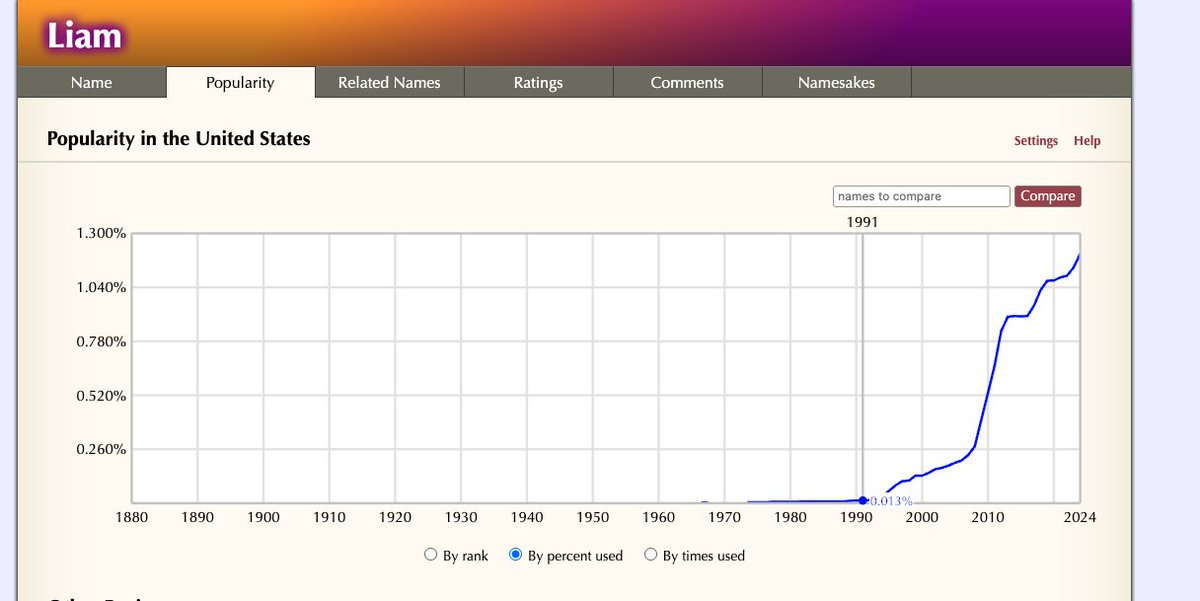Open the Help link
Screen dimensions: 1200x601
pyautogui.click(x=1087, y=141)
